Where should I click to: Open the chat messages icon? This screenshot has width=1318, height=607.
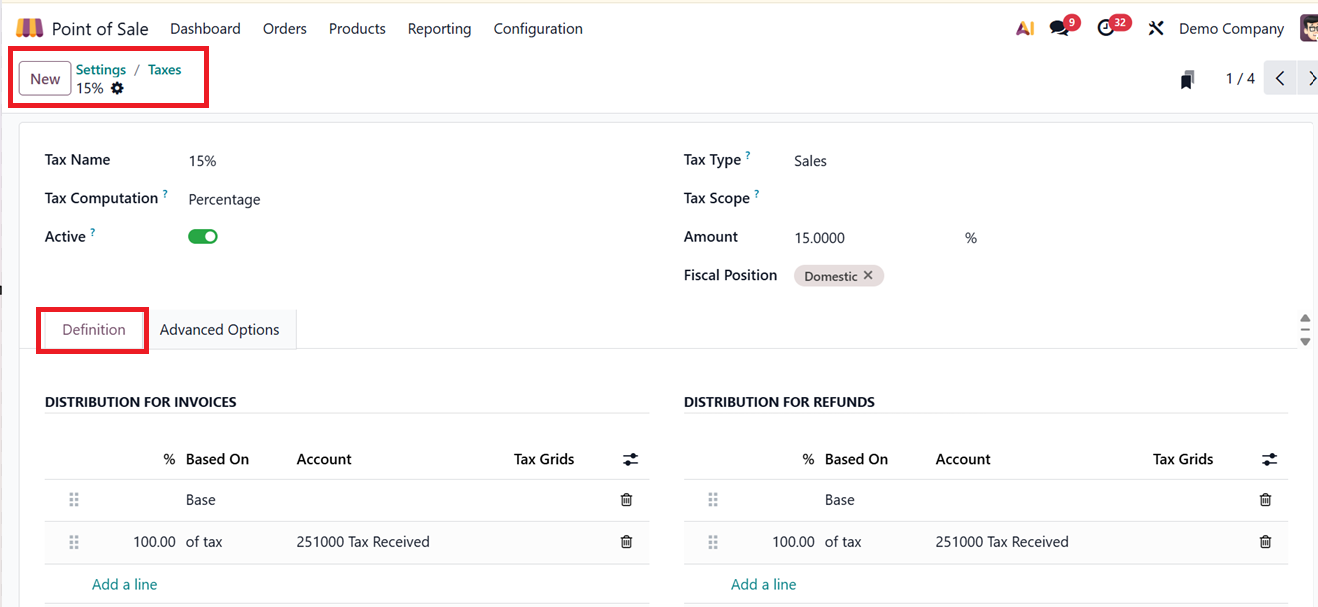pyautogui.click(x=1059, y=29)
